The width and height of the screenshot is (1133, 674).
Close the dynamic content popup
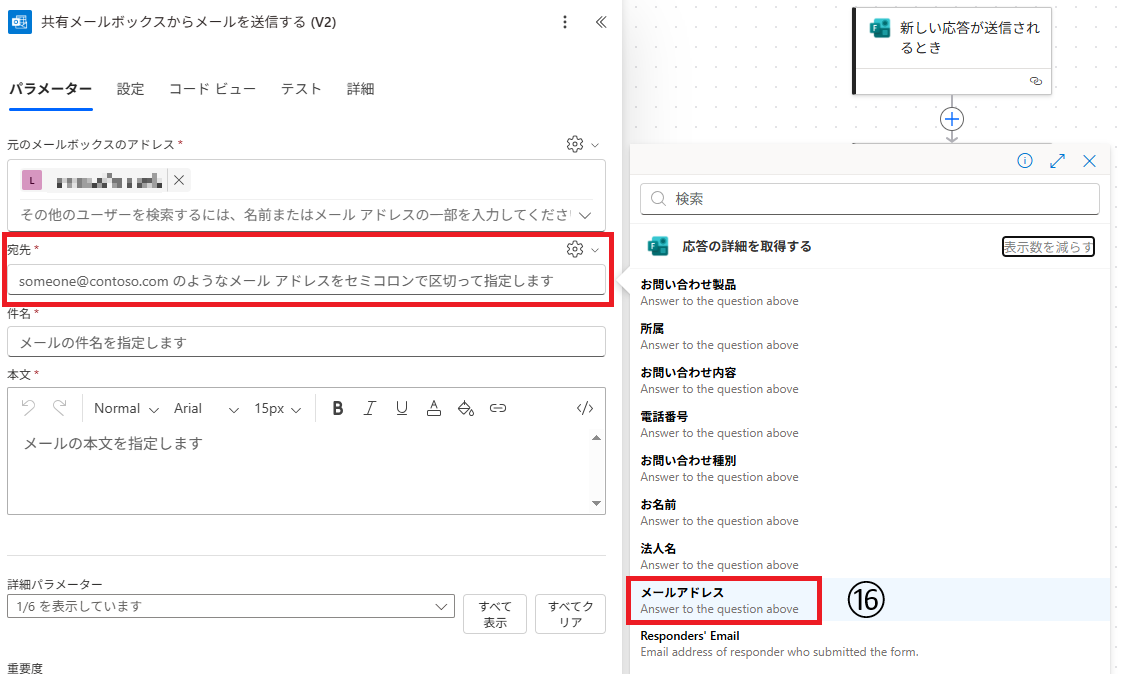[1090, 161]
